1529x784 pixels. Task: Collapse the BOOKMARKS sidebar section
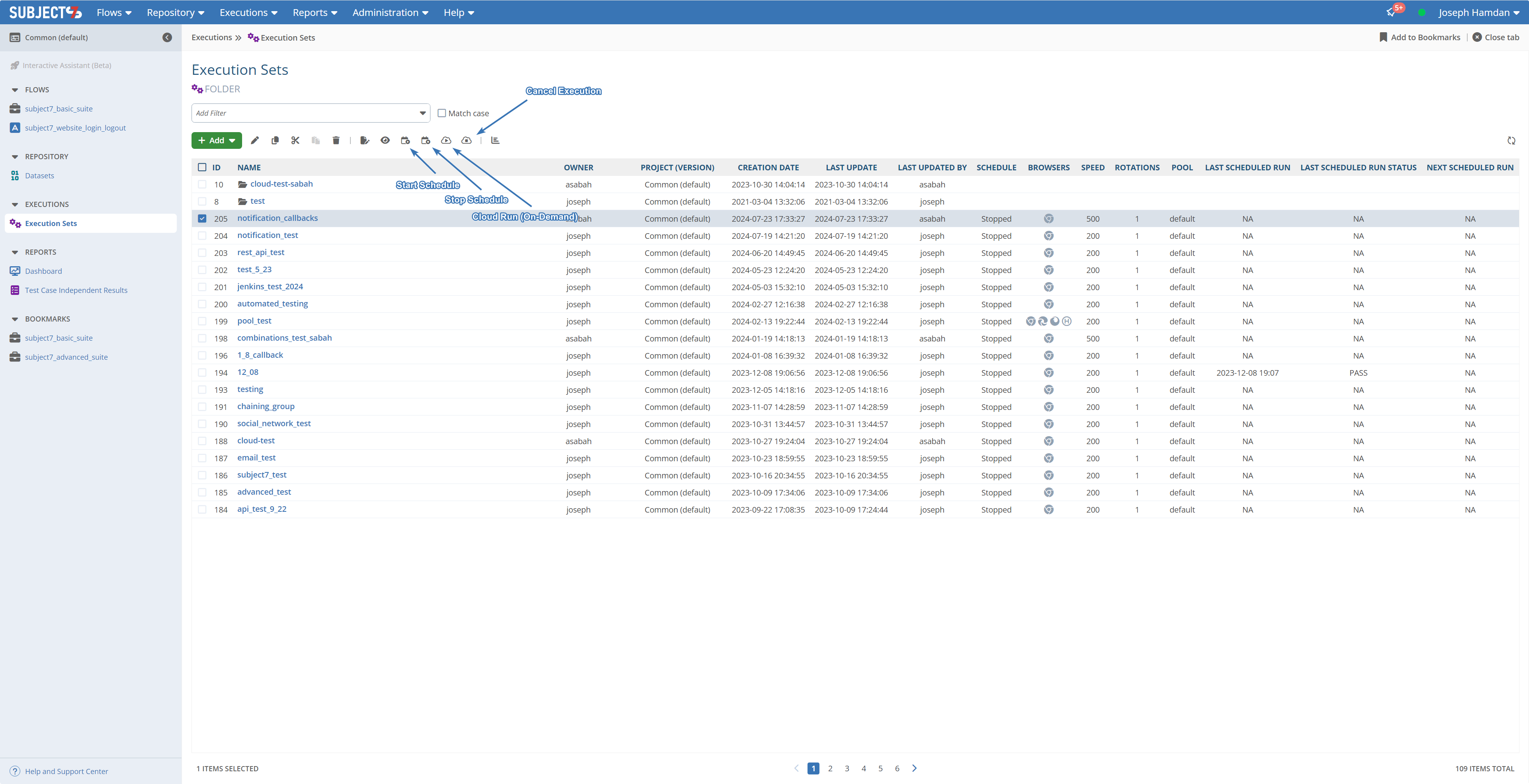coord(15,319)
